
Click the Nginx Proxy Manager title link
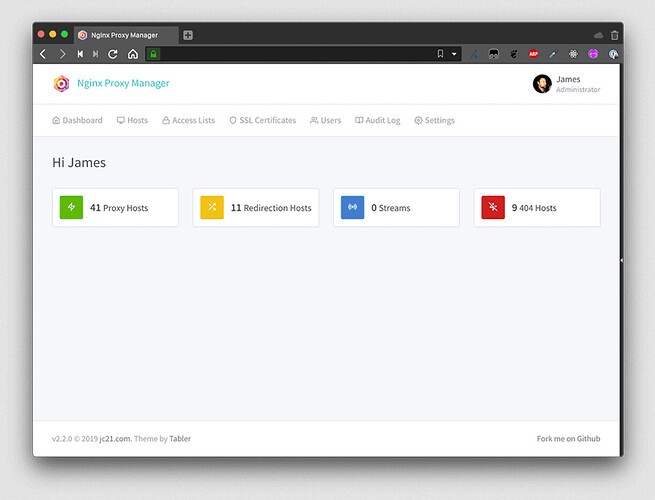tap(123, 83)
